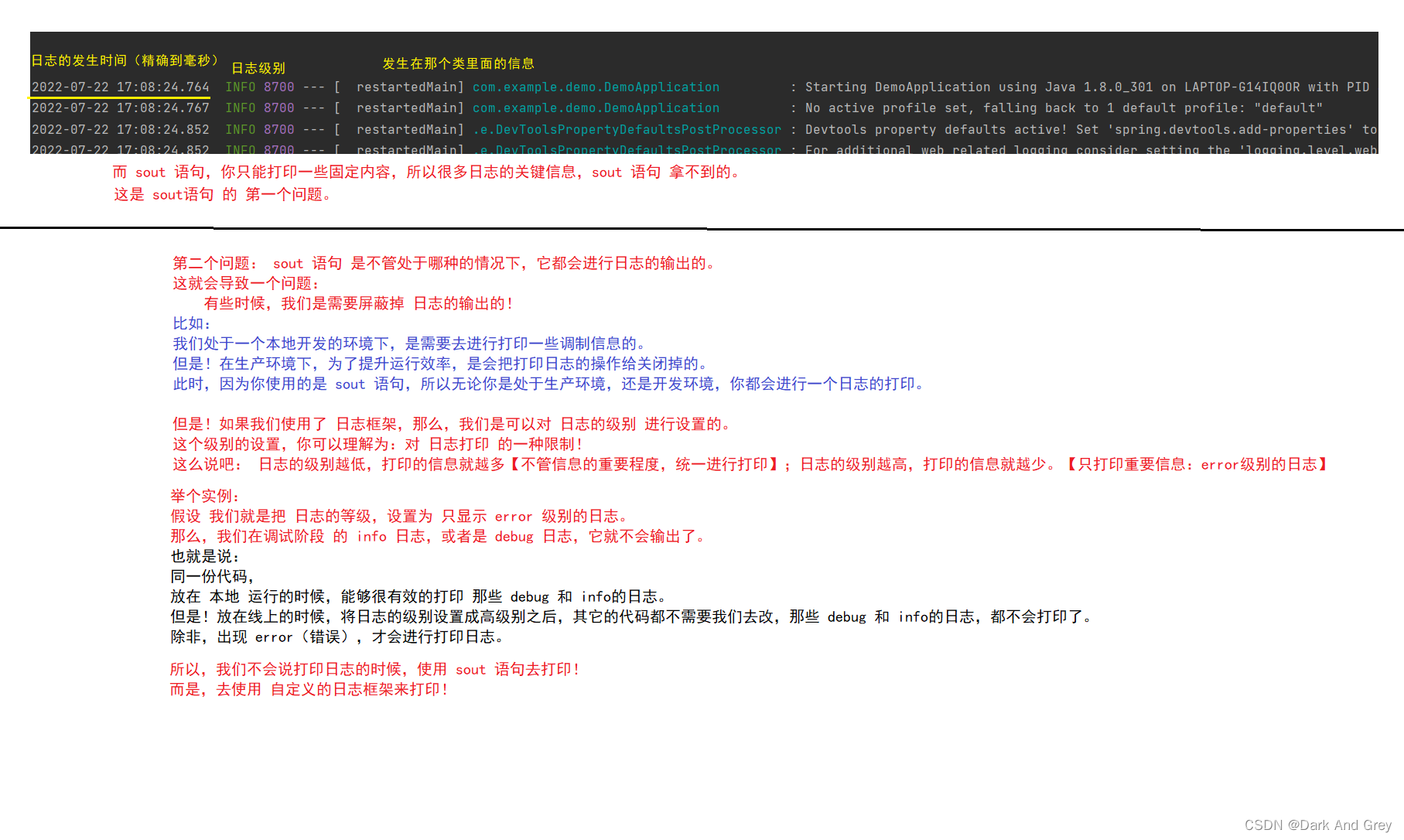Screen dimensions: 1404x840
Task: Click the blue line 我们处于一个本地开发的环境下
Action: tap(410, 344)
